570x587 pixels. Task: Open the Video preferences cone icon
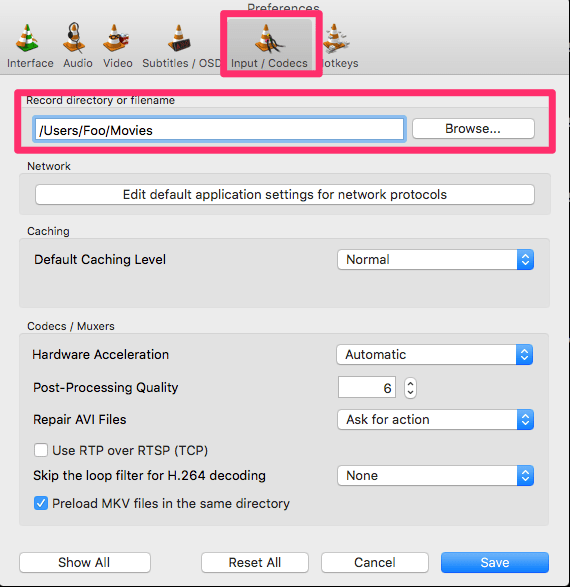(x=116, y=37)
